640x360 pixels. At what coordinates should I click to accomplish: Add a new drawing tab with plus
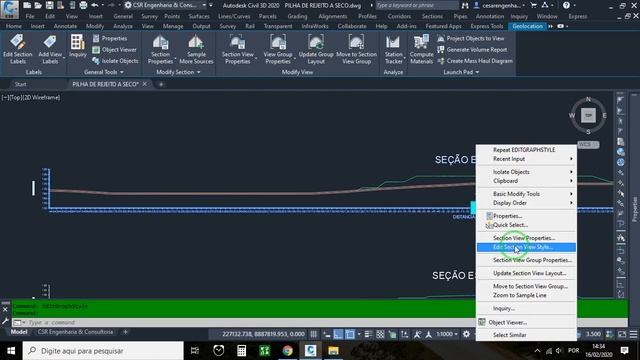tap(161, 84)
